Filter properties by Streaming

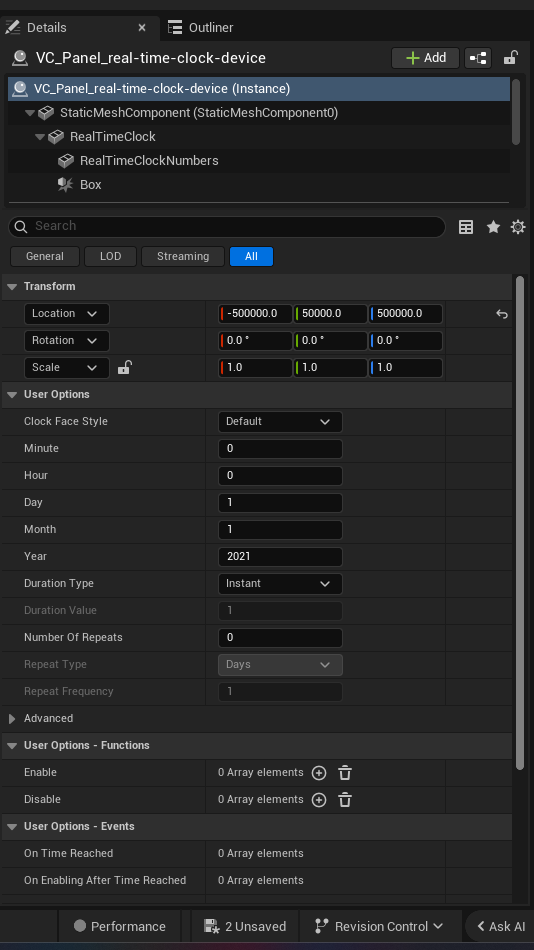coord(183,256)
